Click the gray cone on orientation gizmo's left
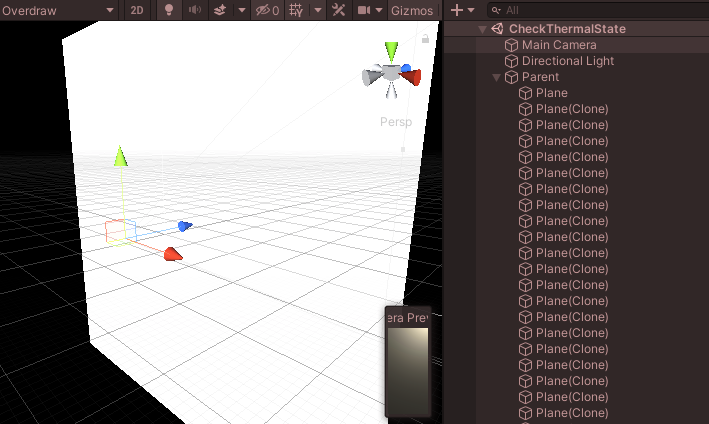The width and height of the screenshot is (709, 424). [372, 76]
